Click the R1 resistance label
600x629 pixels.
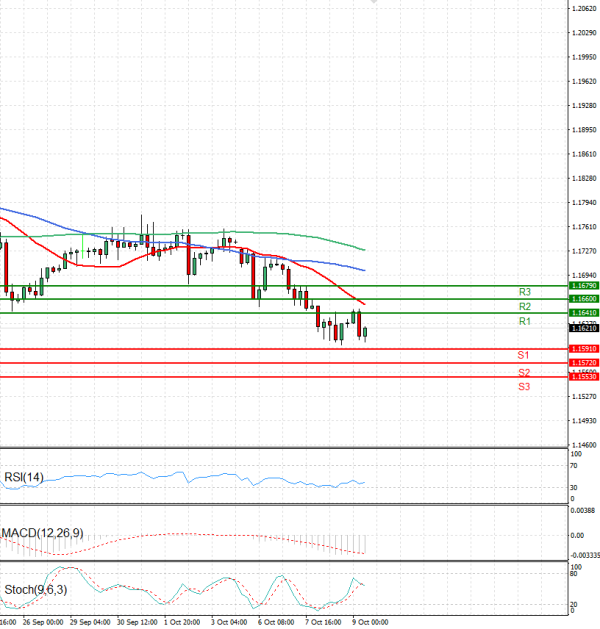pos(524,322)
